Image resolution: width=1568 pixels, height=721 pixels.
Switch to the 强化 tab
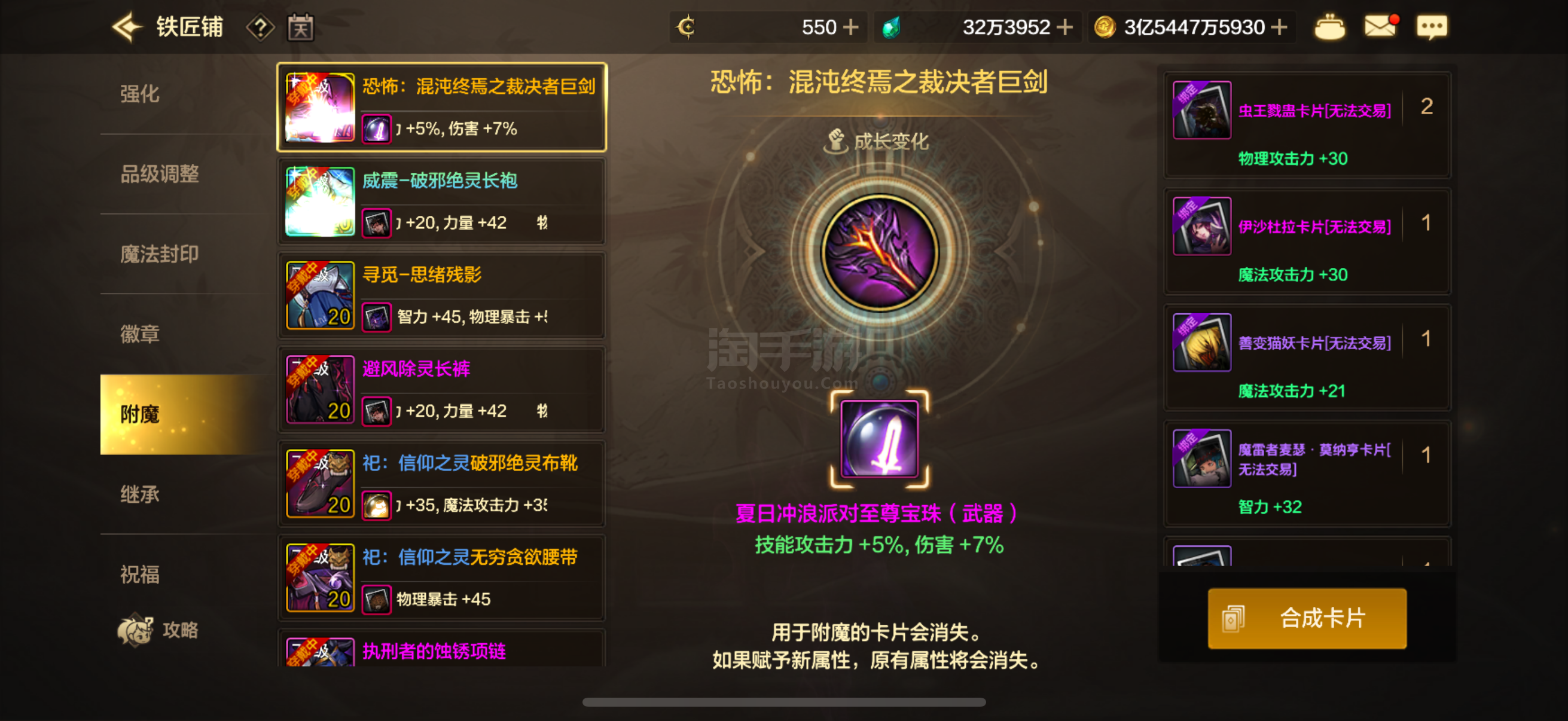(x=140, y=94)
